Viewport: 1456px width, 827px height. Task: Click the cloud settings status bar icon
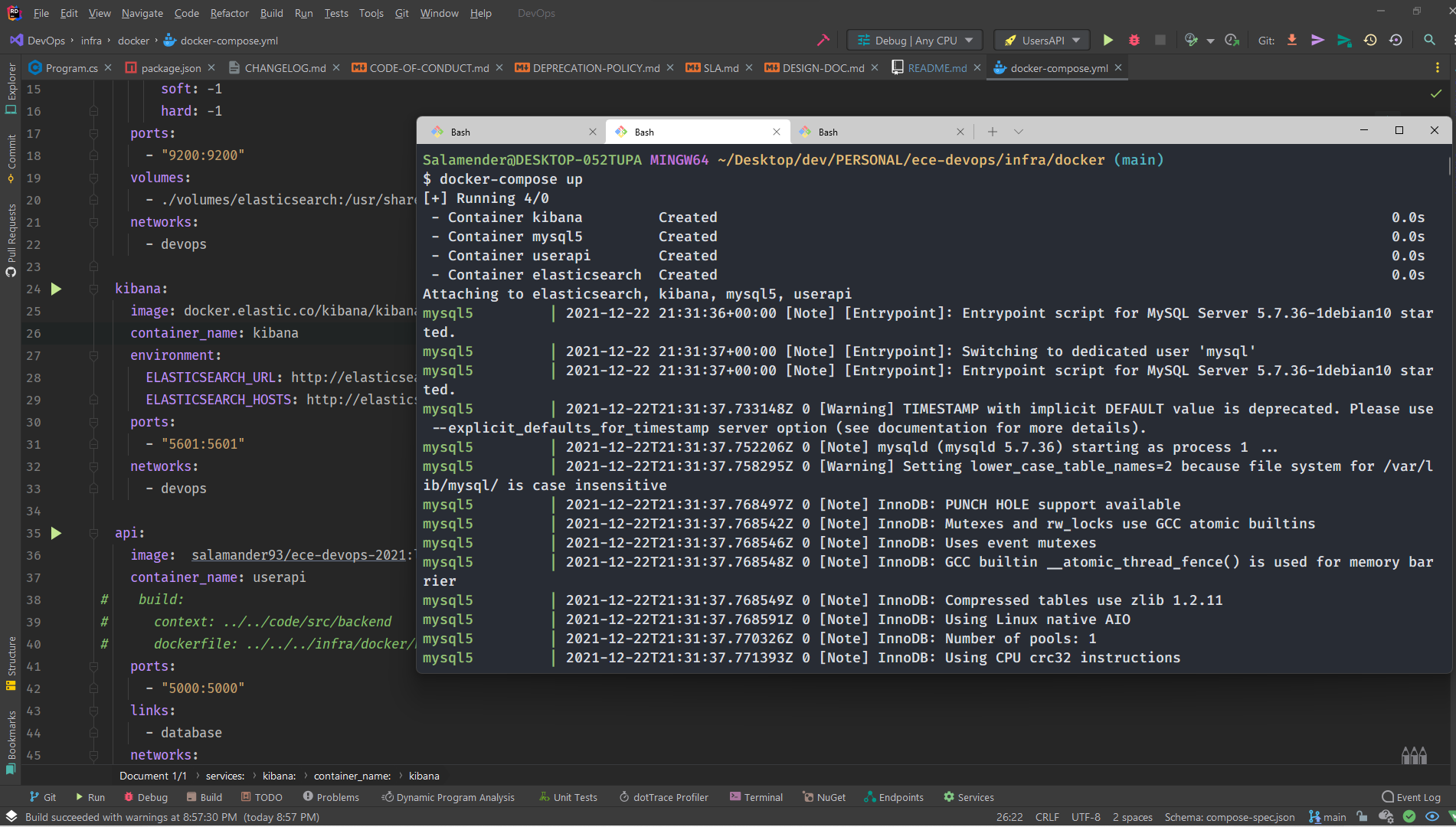pyautogui.click(x=1386, y=817)
